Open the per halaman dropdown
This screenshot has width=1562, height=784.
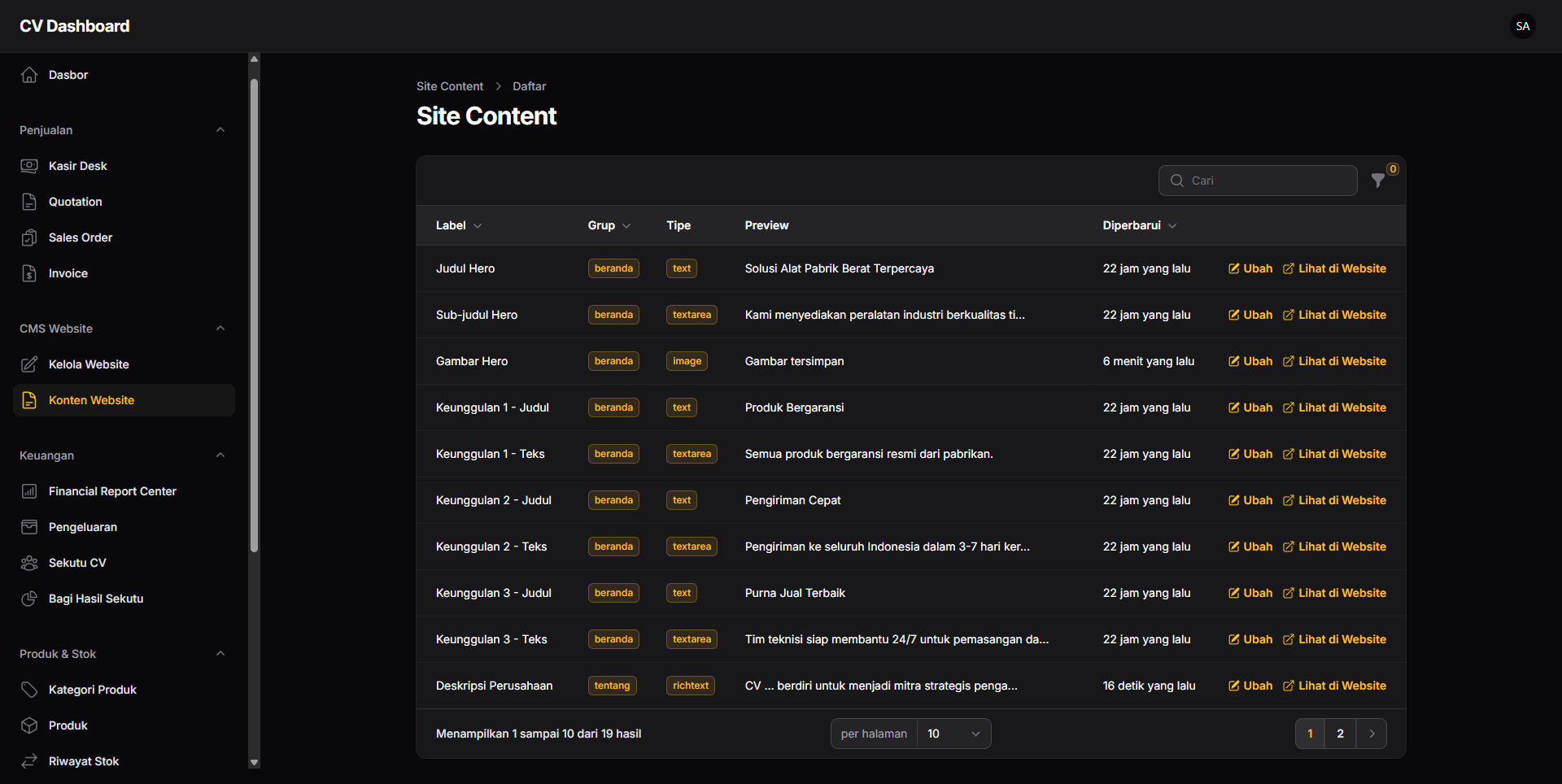(x=953, y=734)
